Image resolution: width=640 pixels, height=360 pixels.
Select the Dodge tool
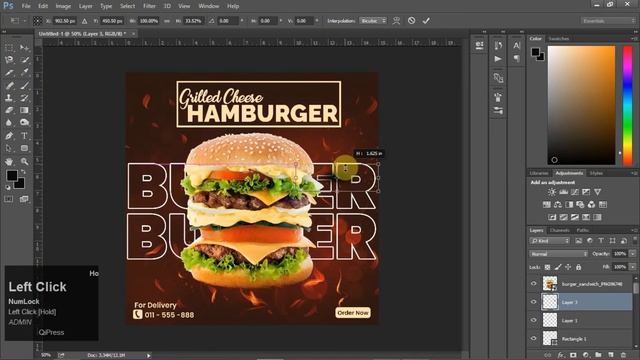[24, 123]
